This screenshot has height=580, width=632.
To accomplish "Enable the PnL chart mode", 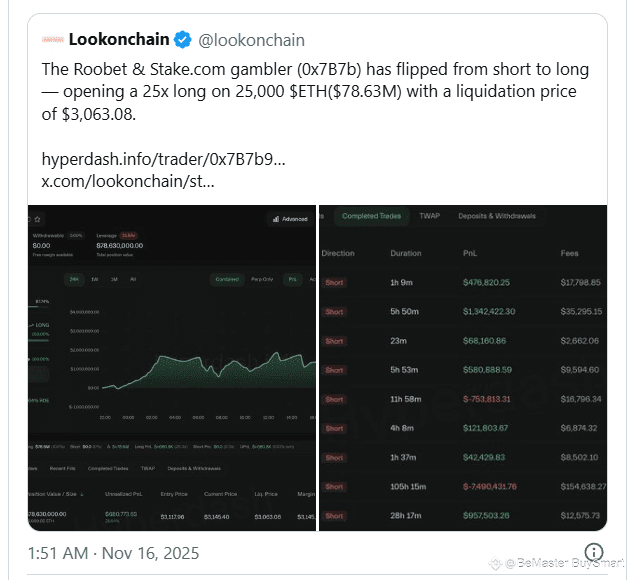I will (291, 279).
